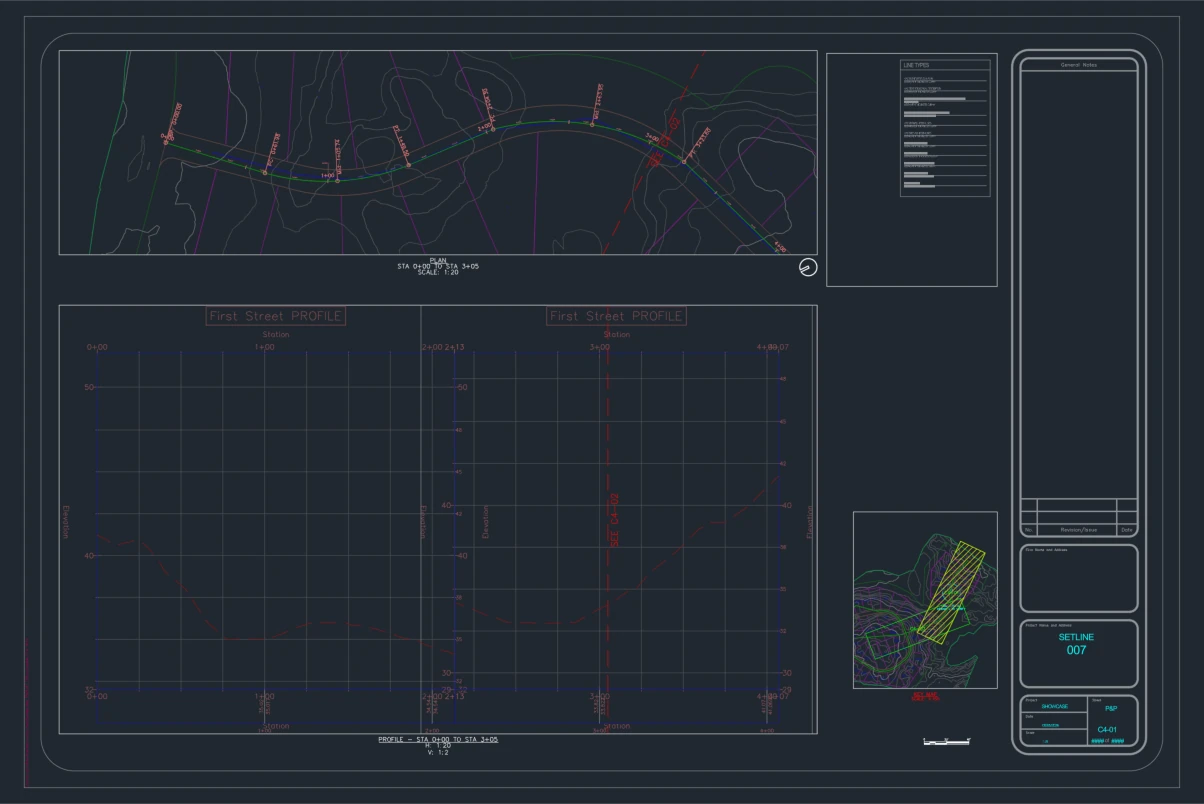Viewport: 1204px width, 804px height.
Task: Select elevation 40 label on left profile axis
Action: pos(89,556)
